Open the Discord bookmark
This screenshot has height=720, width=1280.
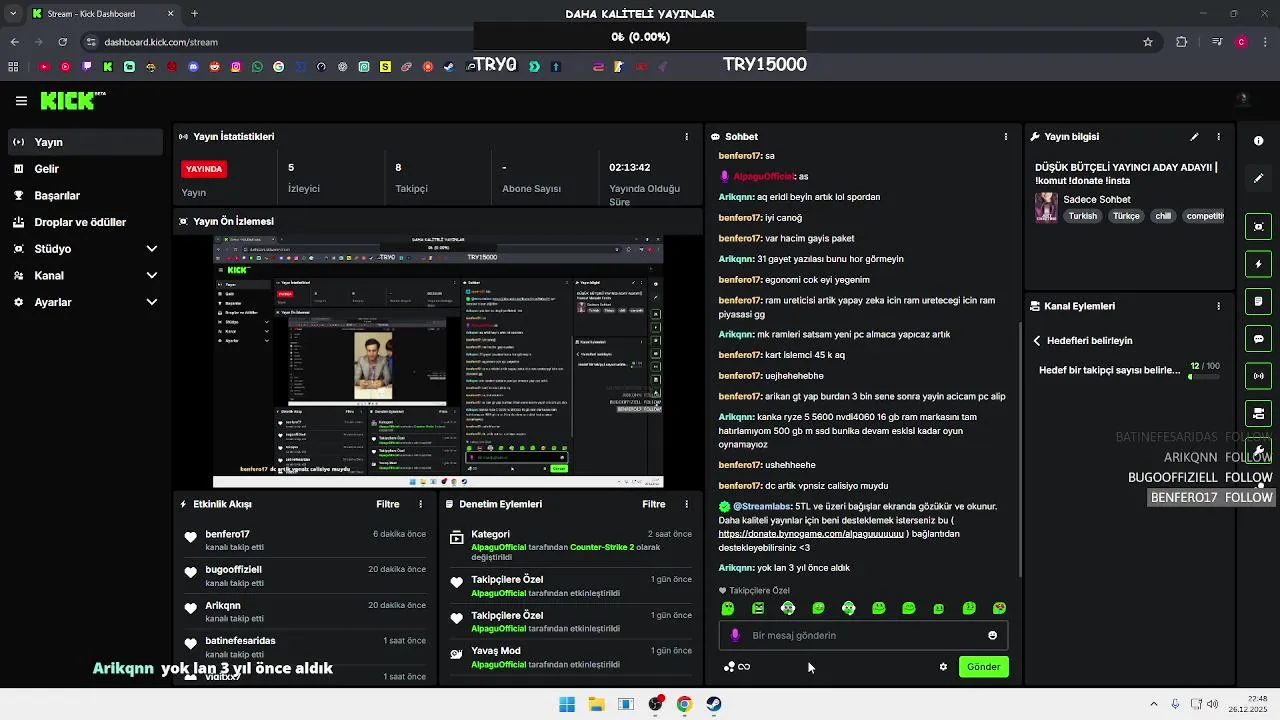(194, 67)
